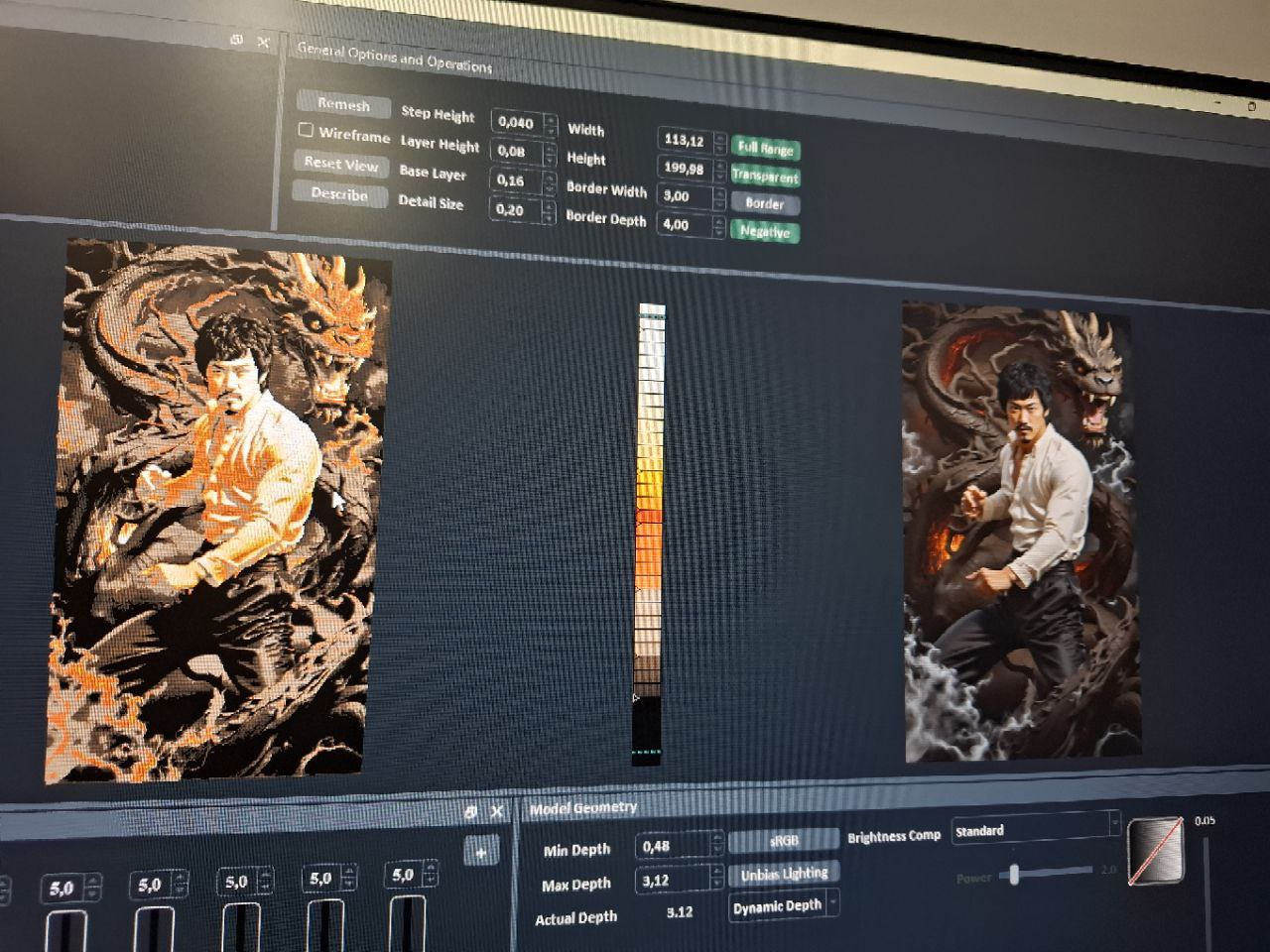Click the Layer Height spinner arrows
1270x952 pixels.
pos(550,154)
